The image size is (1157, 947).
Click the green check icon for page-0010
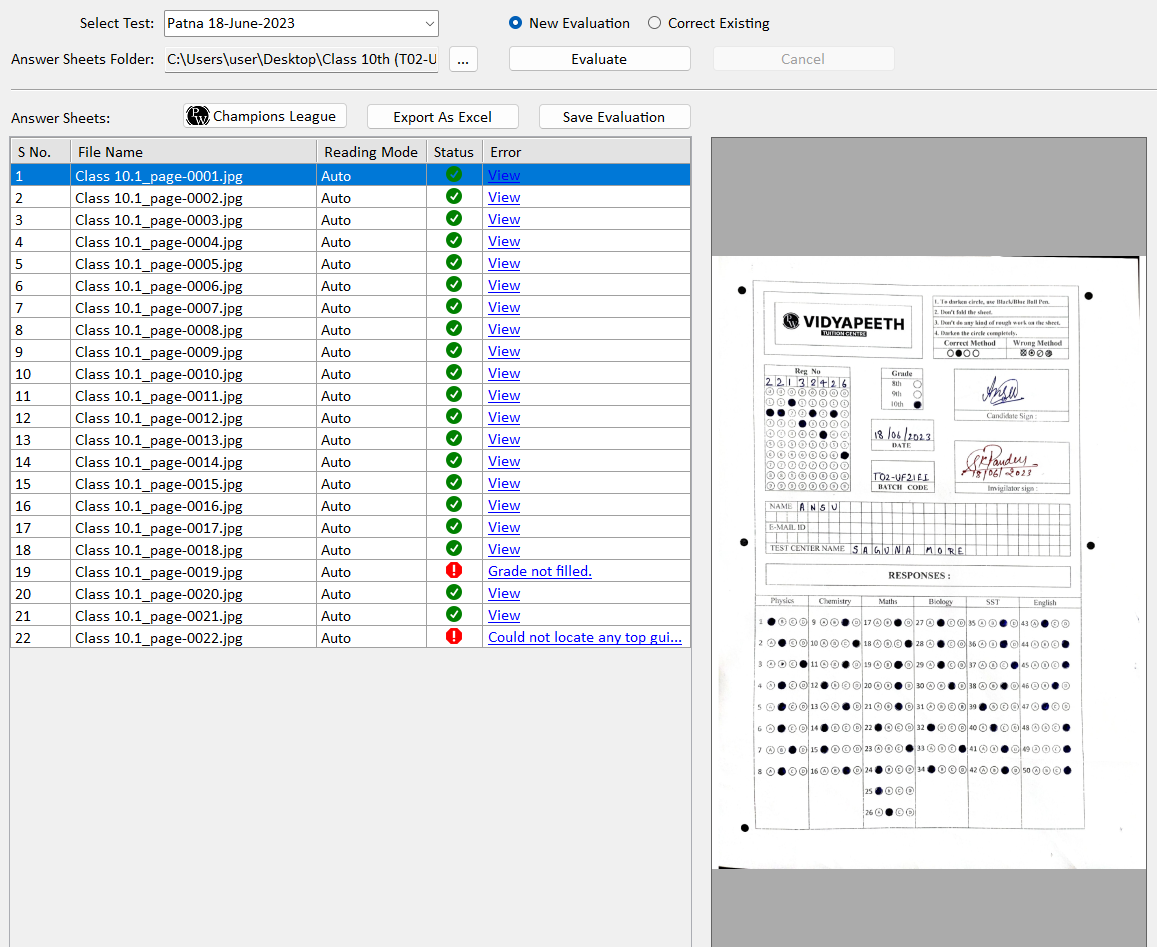[x=454, y=373]
